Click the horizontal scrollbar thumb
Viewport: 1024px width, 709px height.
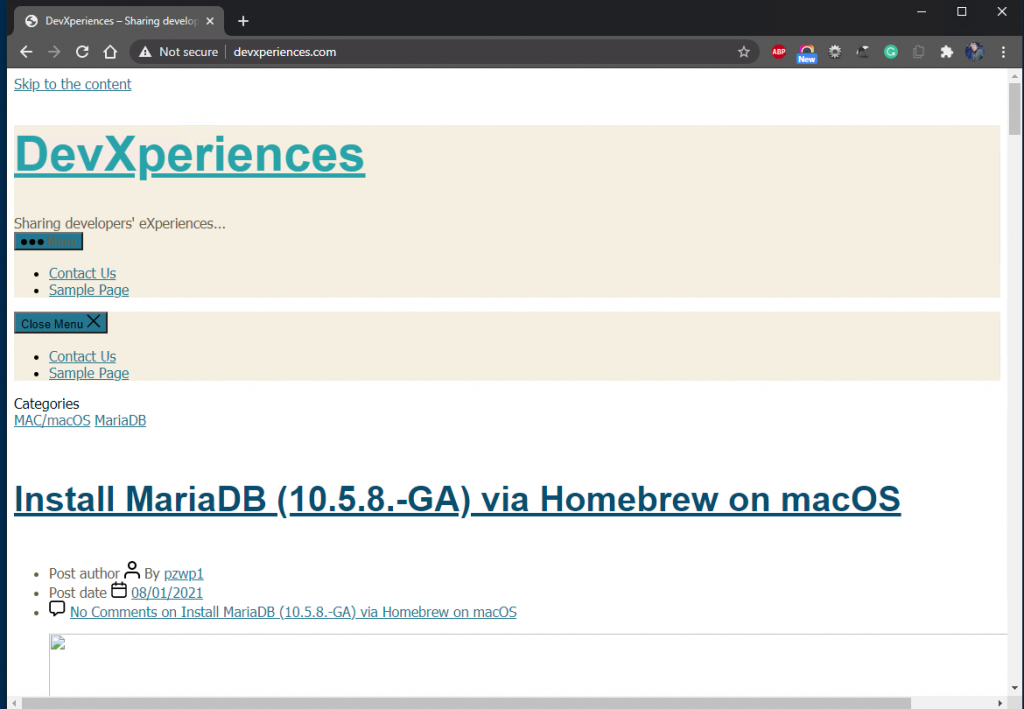[x=466, y=703]
